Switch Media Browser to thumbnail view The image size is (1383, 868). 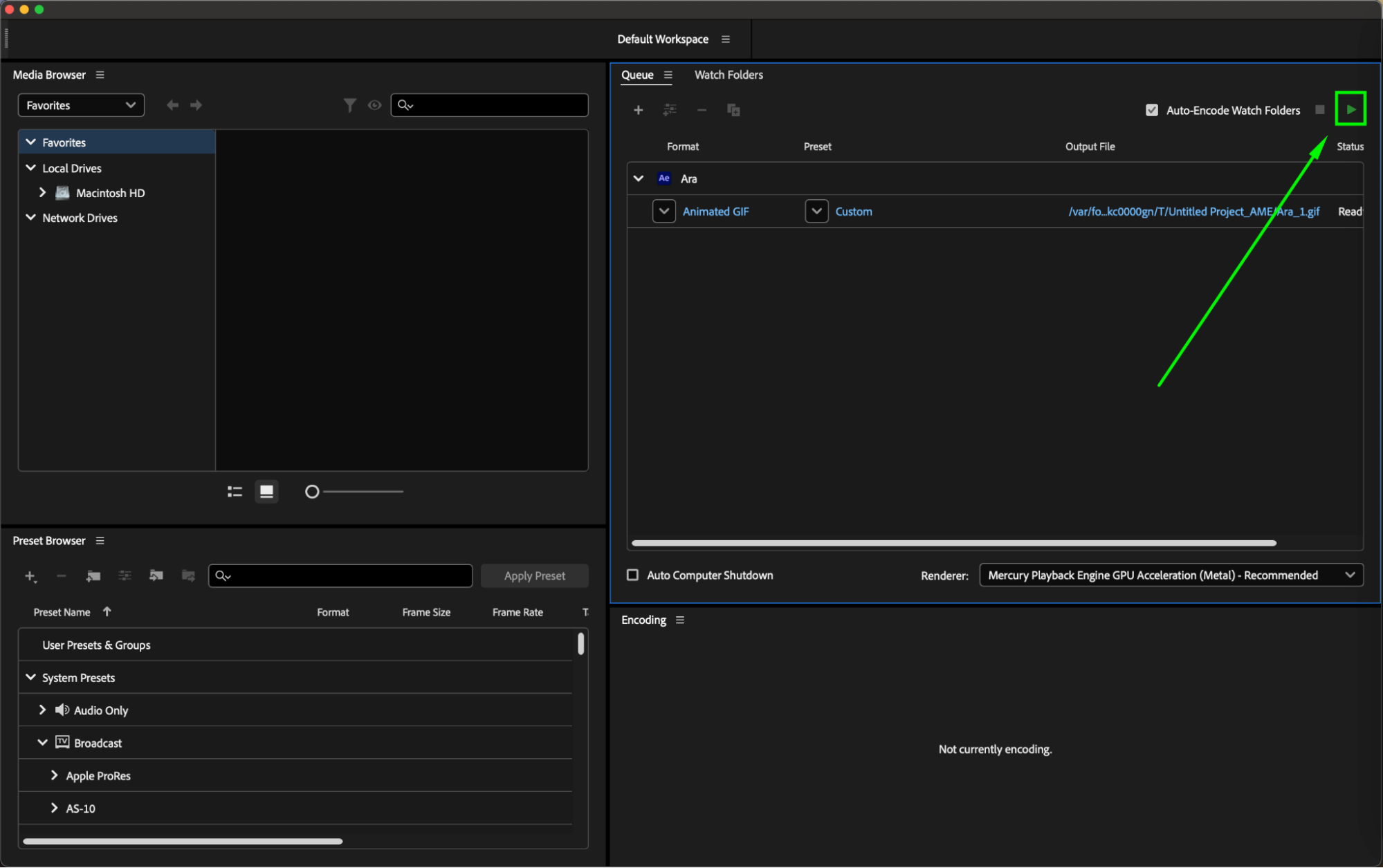pyautogui.click(x=266, y=492)
